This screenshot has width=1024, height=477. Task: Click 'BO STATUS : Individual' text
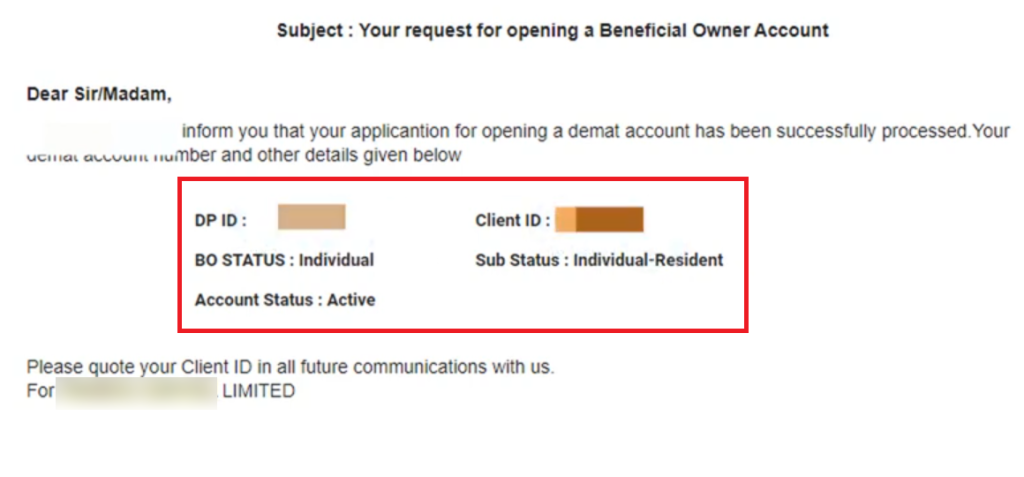(284, 260)
